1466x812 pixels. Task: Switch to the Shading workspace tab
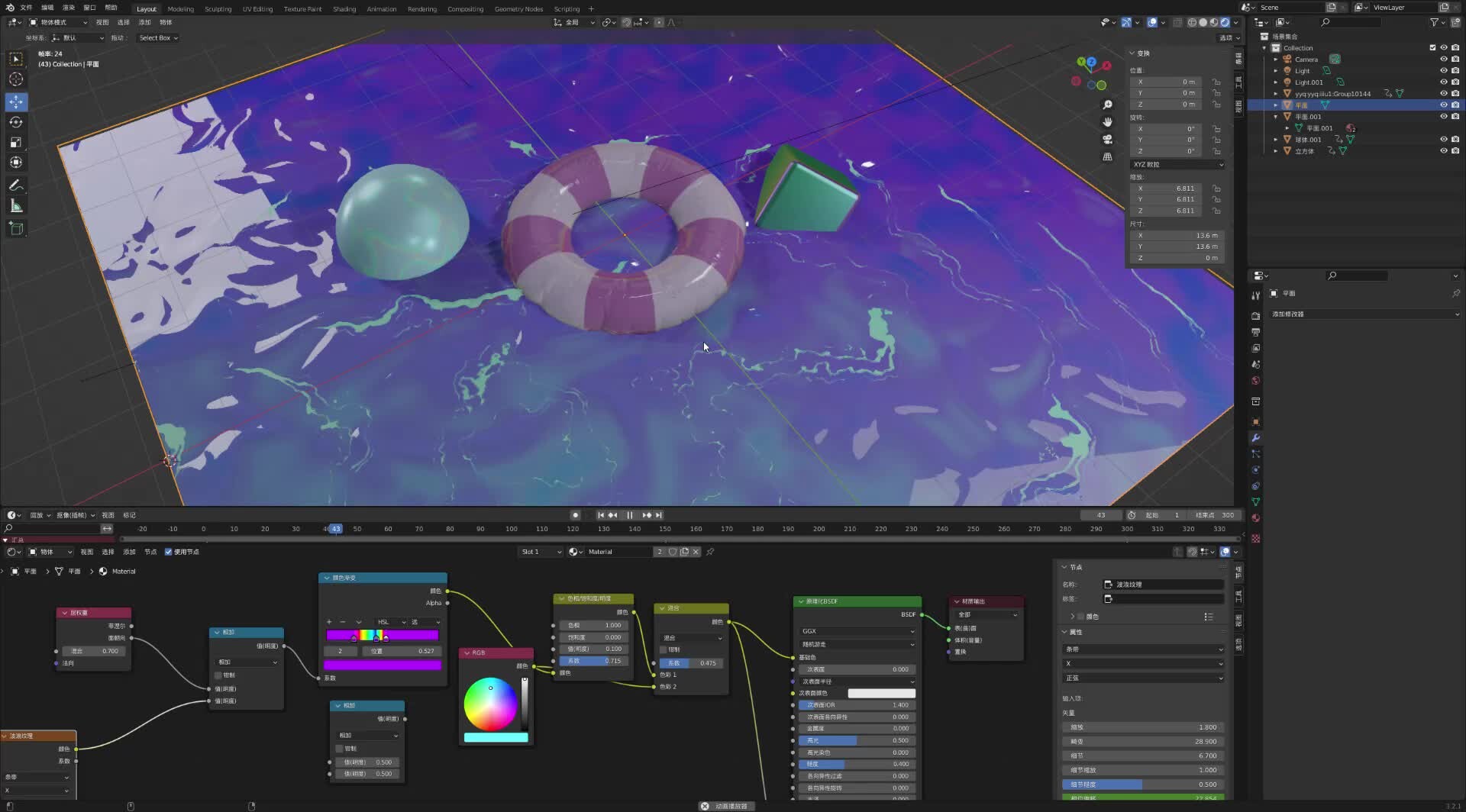pyautogui.click(x=344, y=8)
